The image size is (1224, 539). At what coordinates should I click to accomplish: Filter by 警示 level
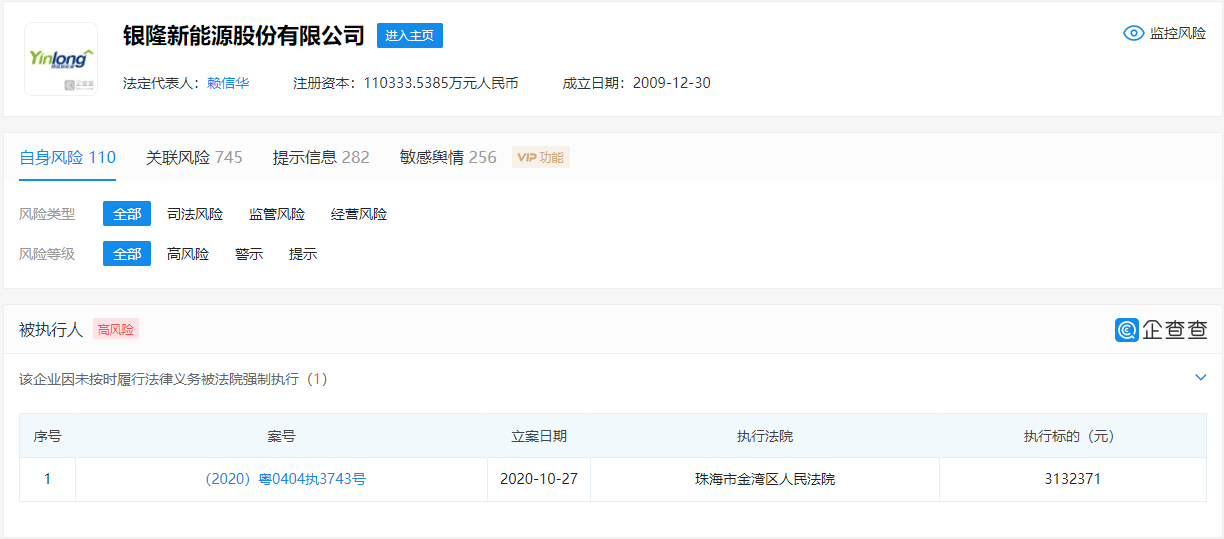pyautogui.click(x=249, y=254)
